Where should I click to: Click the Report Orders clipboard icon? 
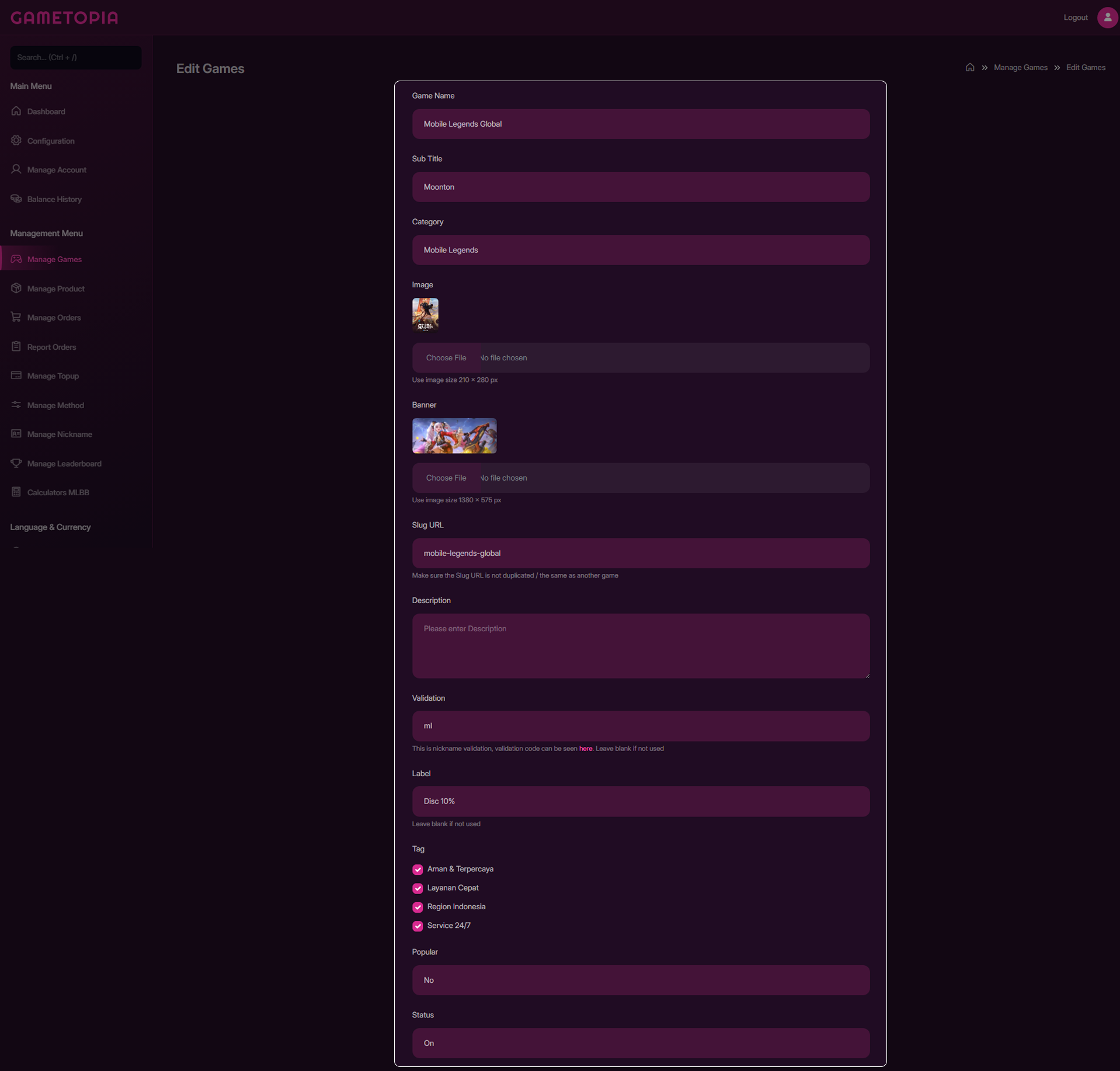pyautogui.click(x=16, y=346)
